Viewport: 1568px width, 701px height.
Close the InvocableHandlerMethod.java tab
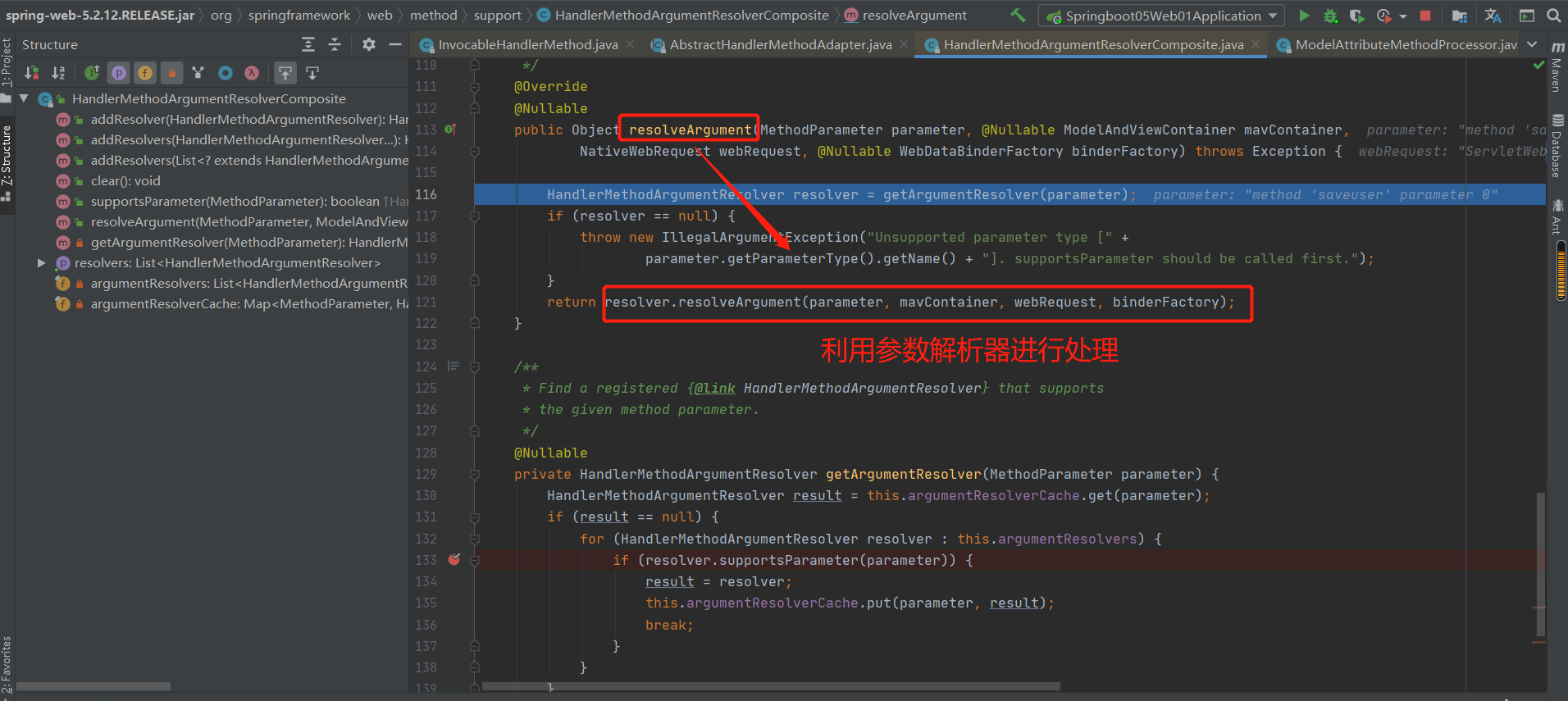point(630,44)
